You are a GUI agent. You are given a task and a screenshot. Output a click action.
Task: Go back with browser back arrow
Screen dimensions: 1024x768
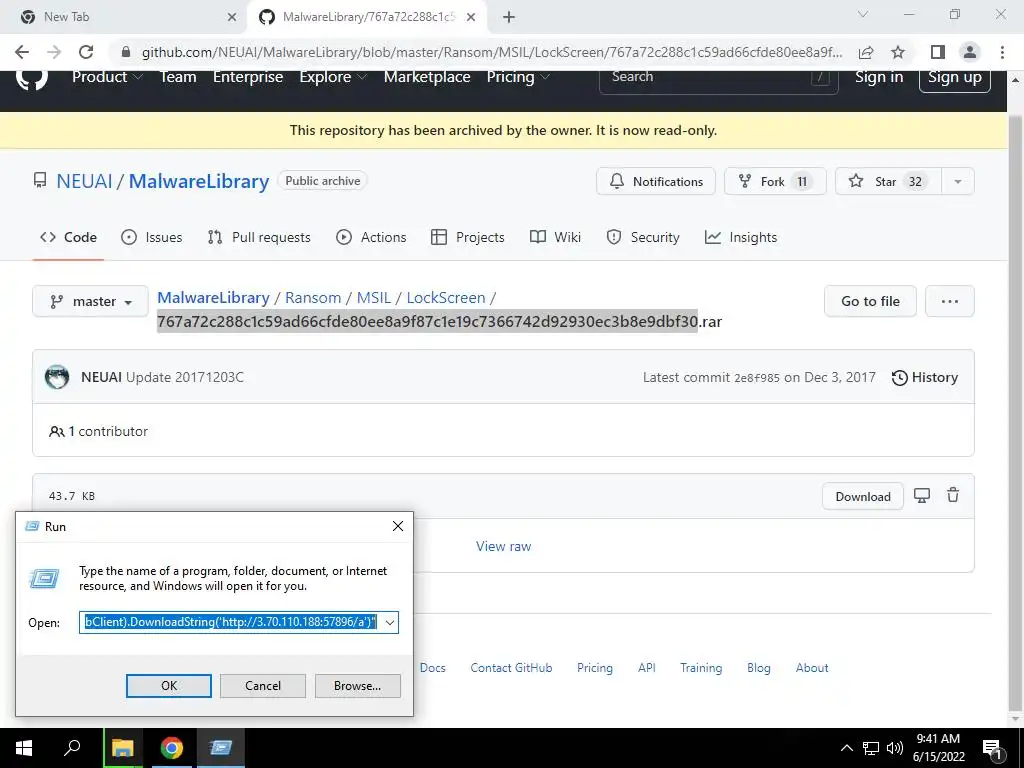22,52
